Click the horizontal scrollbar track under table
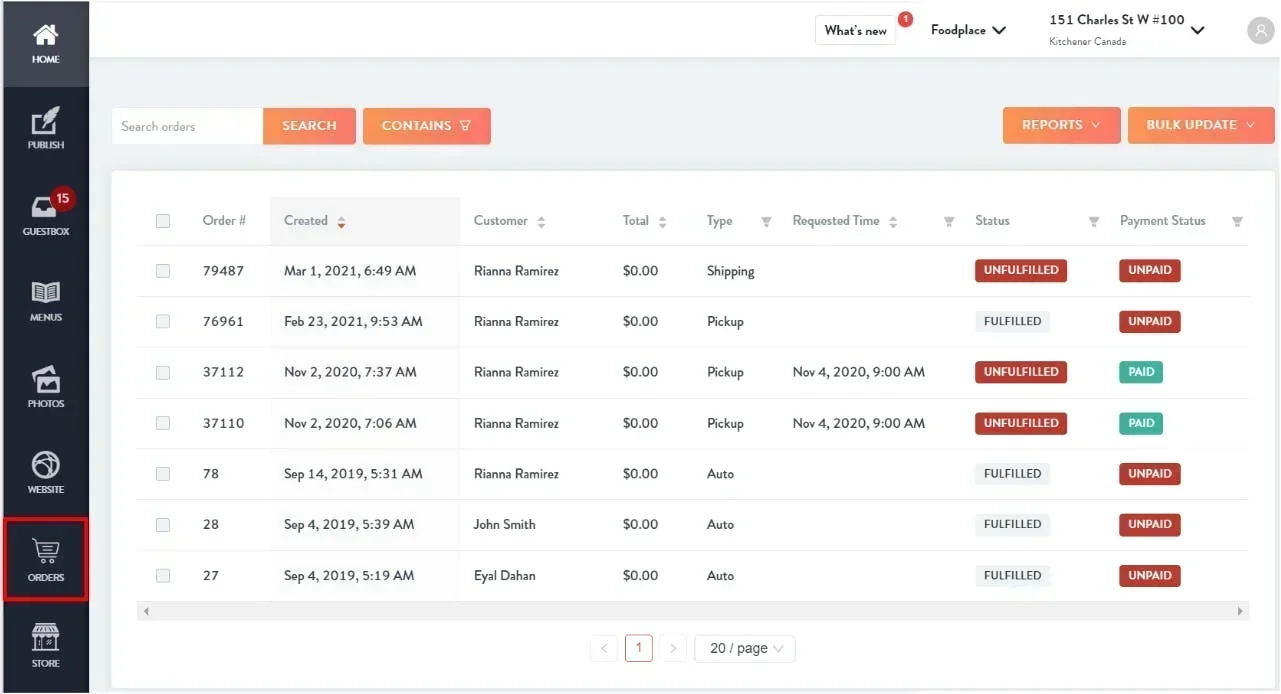 pyautogui.click(x=693, y=610)
